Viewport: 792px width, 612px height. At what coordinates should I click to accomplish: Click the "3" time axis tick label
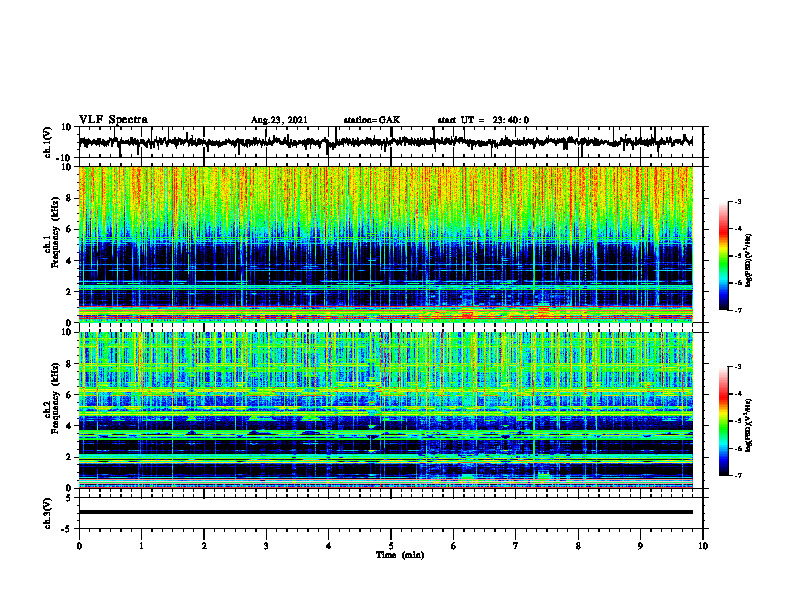click(266, 546)
